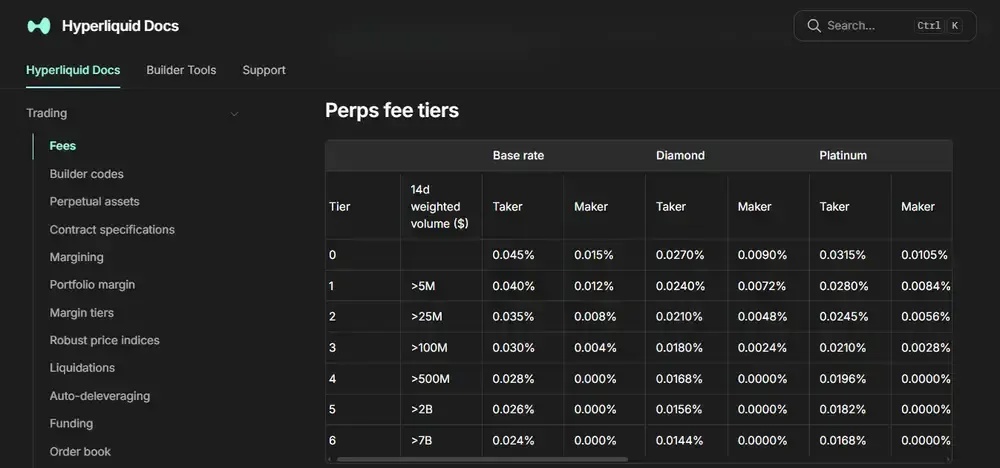This screenshot has width=1000, height=468.
Task: Click the search magnifier icon
Action: click(814, 26)
